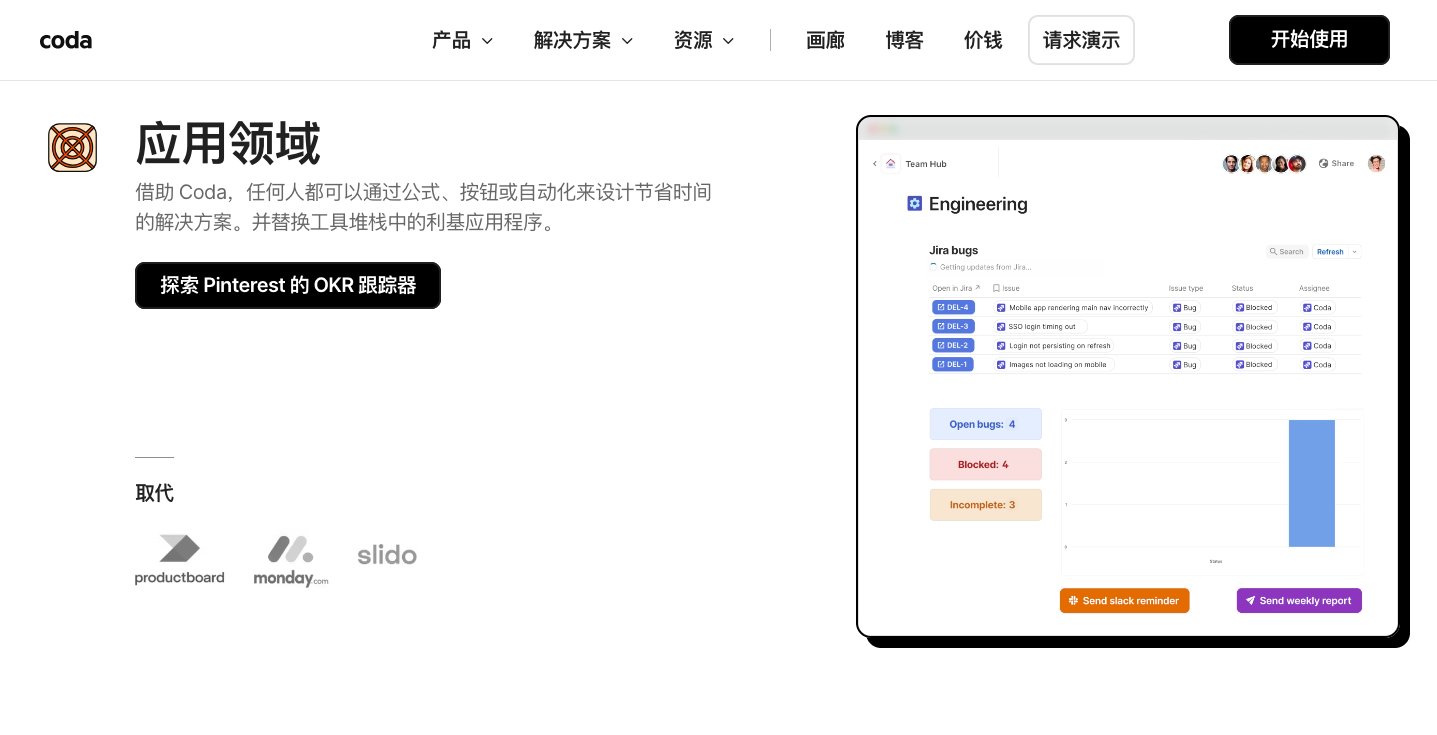Click the coda logo in header
The height and width of the screenshot is (735, 1437).
pyautogui.click(x=66, y=40)
